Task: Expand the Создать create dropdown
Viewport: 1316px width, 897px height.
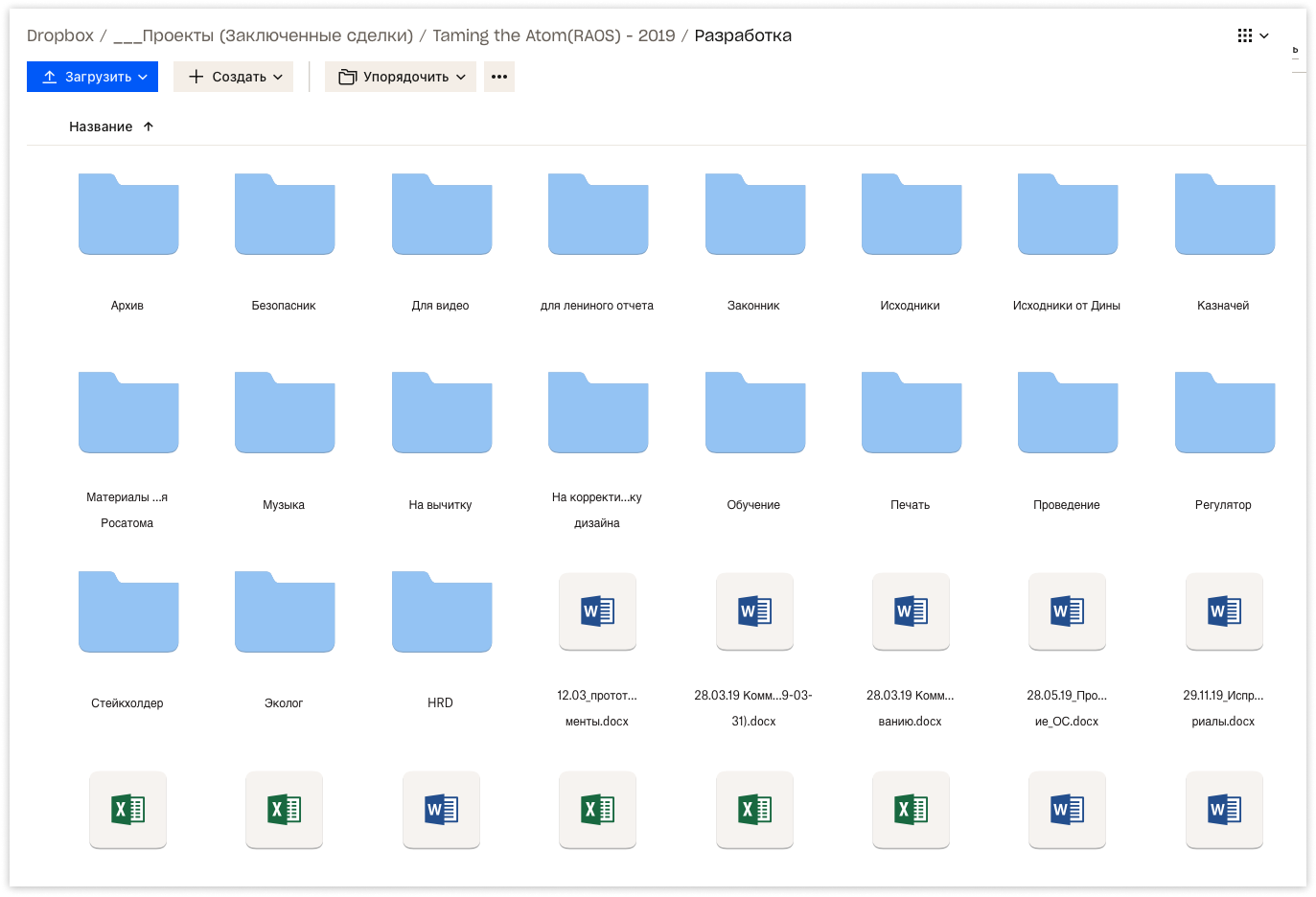Action: 233,77
